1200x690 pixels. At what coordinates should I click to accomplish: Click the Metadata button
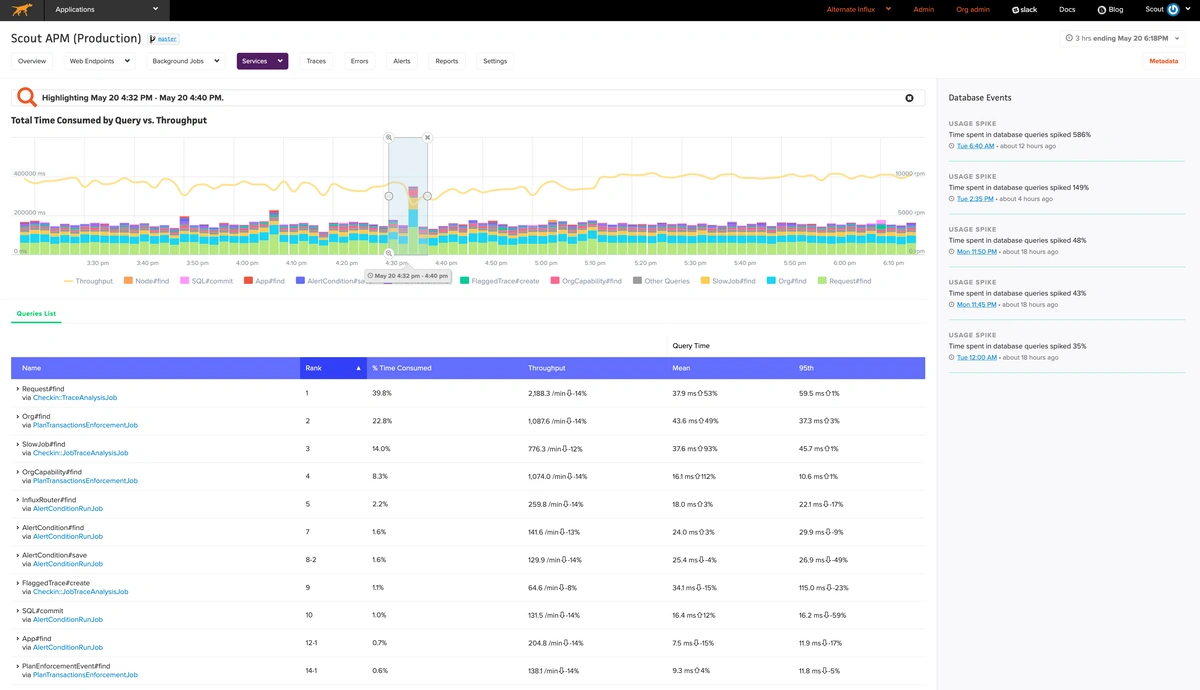click(x=1163, y=61)
